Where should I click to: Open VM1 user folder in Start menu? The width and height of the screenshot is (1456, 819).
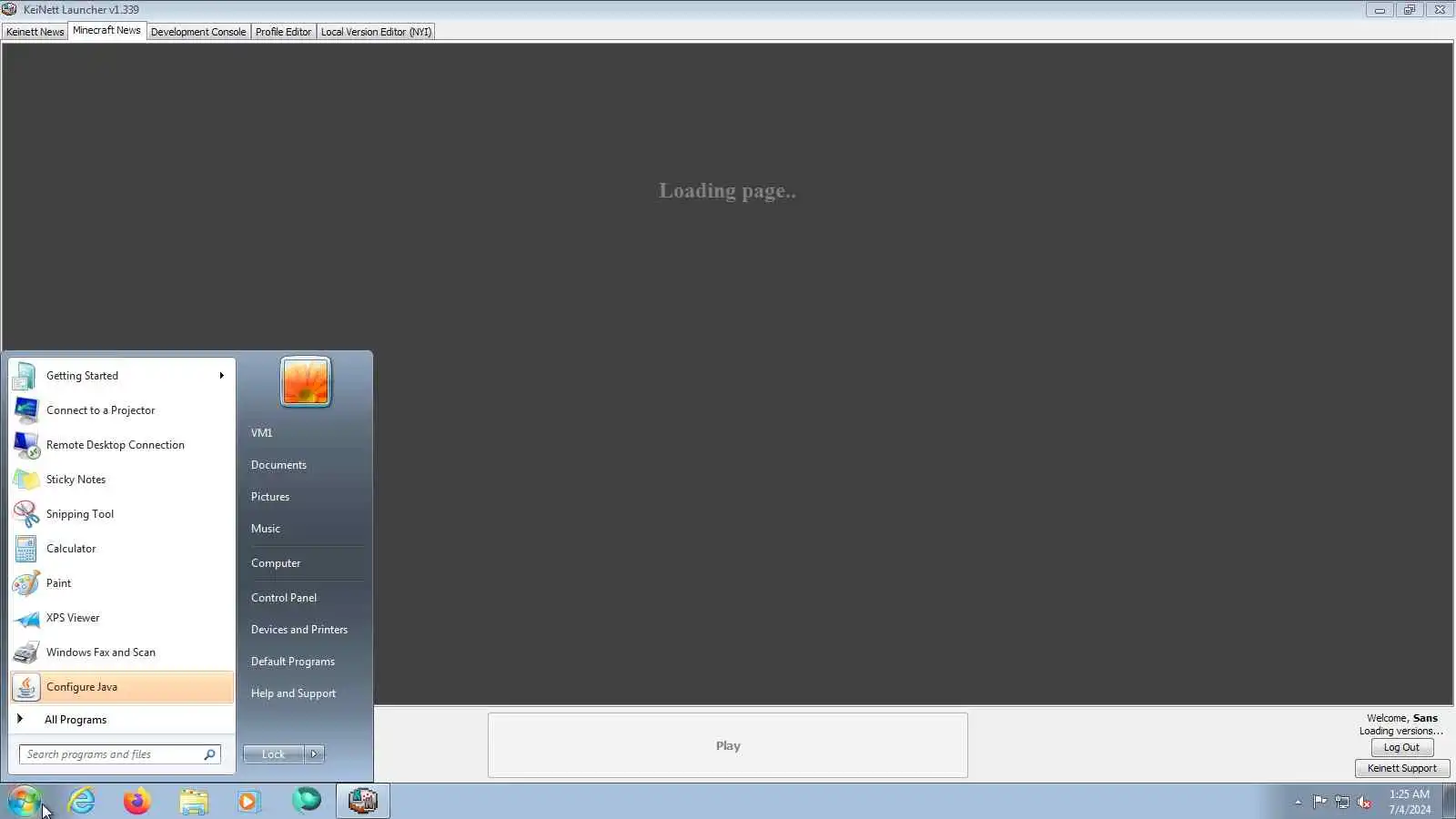pyautogui.click(x=261, y=433)
